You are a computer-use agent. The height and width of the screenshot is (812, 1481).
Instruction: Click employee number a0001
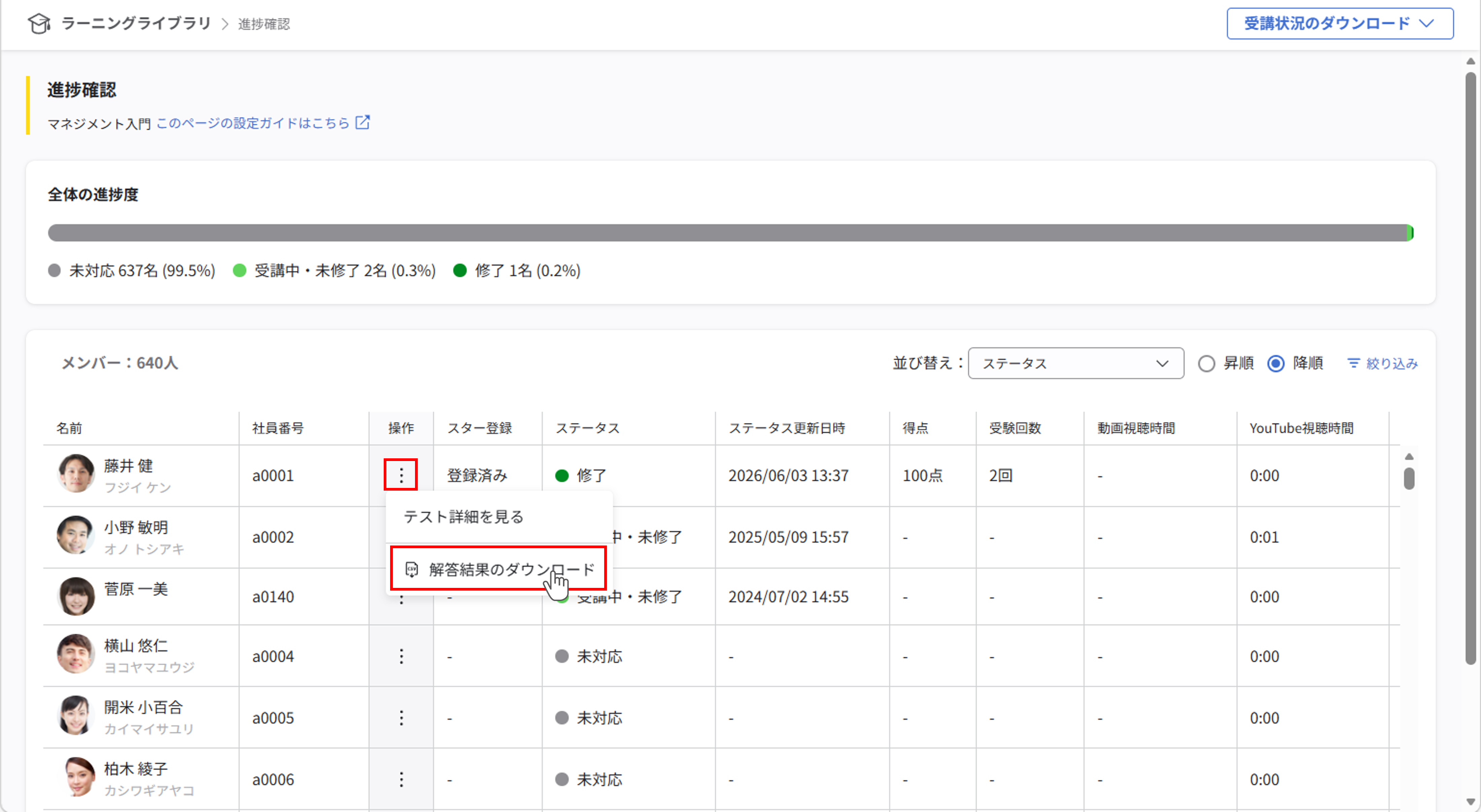click(x=273, y=476)
